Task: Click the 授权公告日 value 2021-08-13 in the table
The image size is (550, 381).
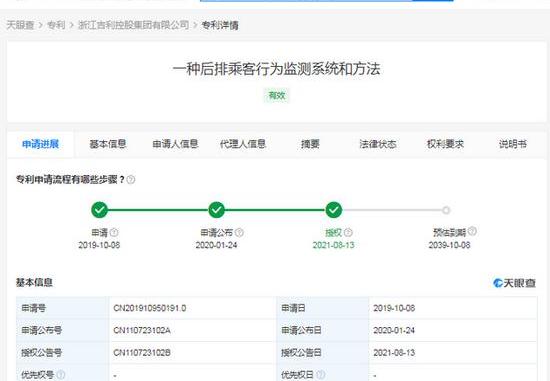Action: [x=394, y=353]
